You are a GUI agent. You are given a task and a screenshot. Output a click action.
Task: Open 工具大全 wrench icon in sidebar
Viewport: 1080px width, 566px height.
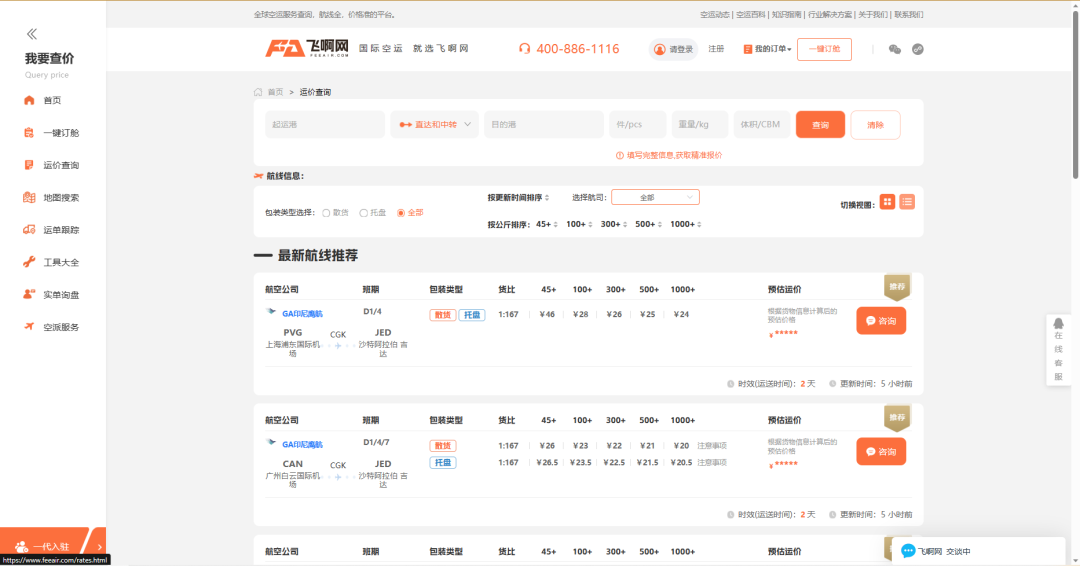[29, 262]
